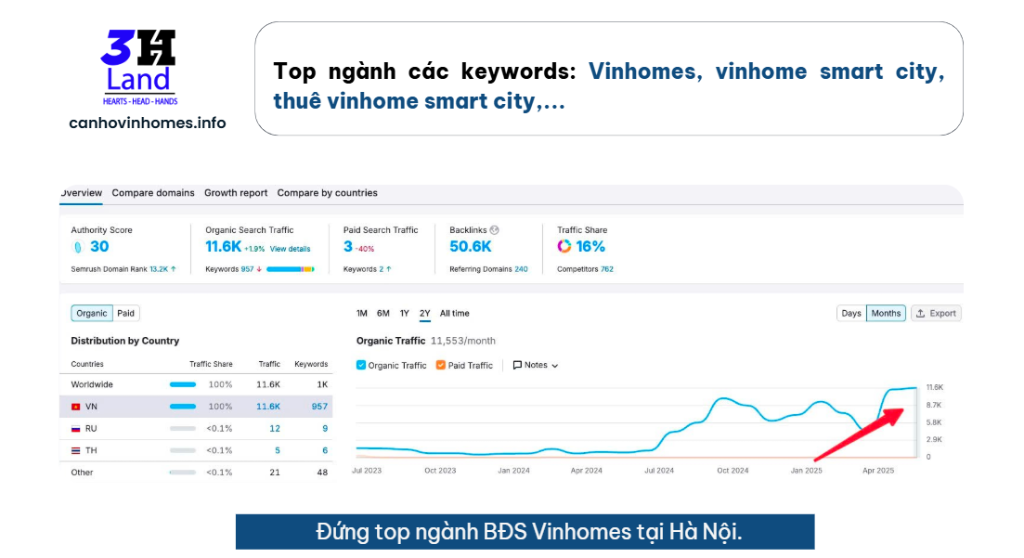The height and width of the screenshot is (558, 1024).
Task: Select the Other countries row
Action: pos(196,472)
